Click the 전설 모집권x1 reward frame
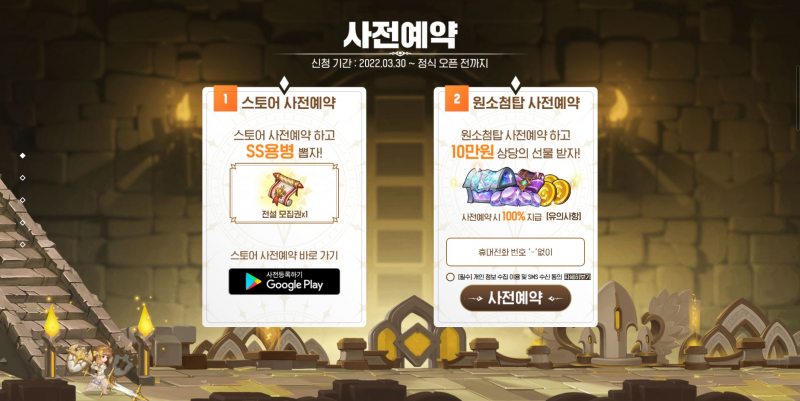 coord(284,193)
